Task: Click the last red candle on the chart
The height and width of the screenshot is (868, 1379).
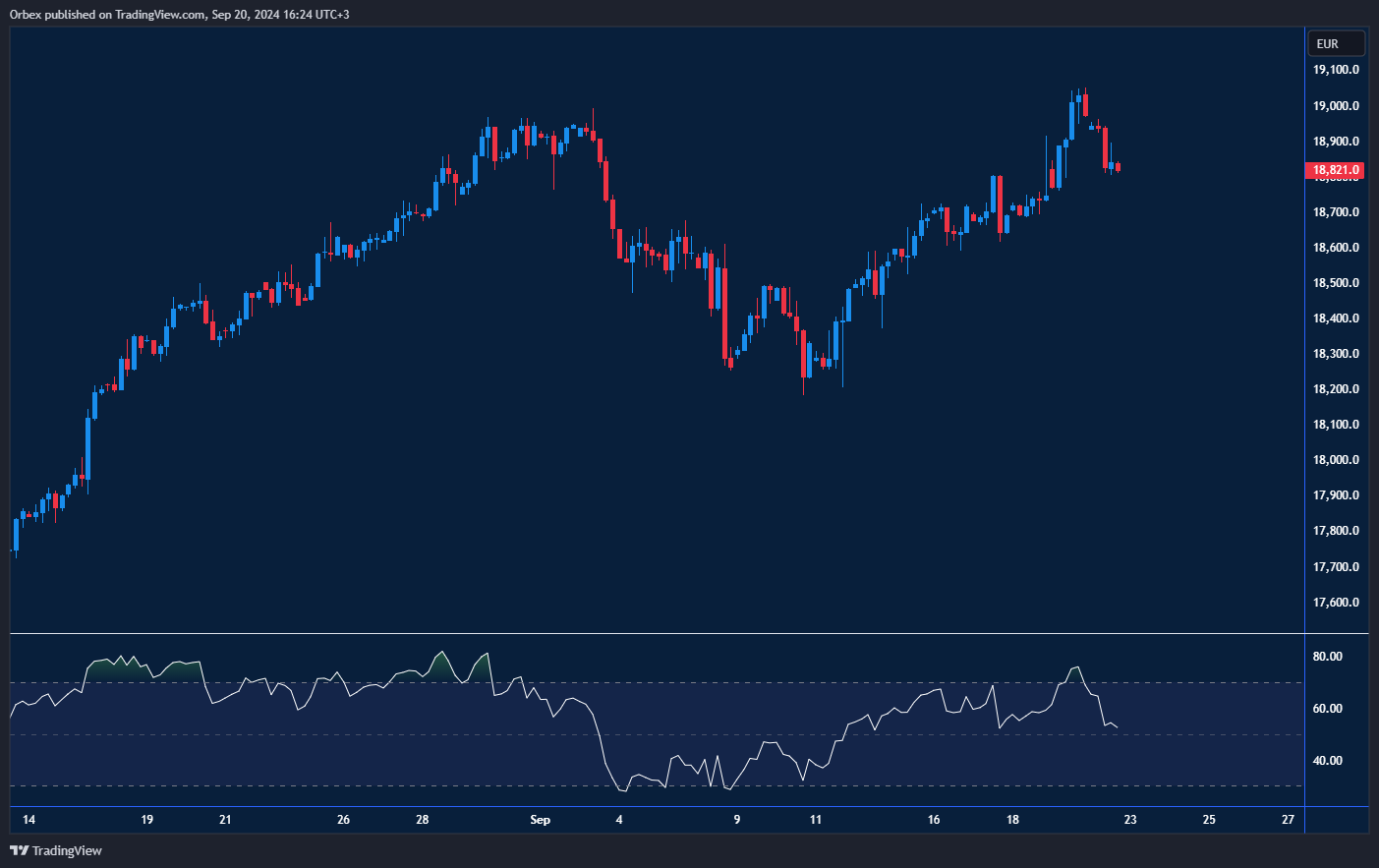Action: point(1118,167)
